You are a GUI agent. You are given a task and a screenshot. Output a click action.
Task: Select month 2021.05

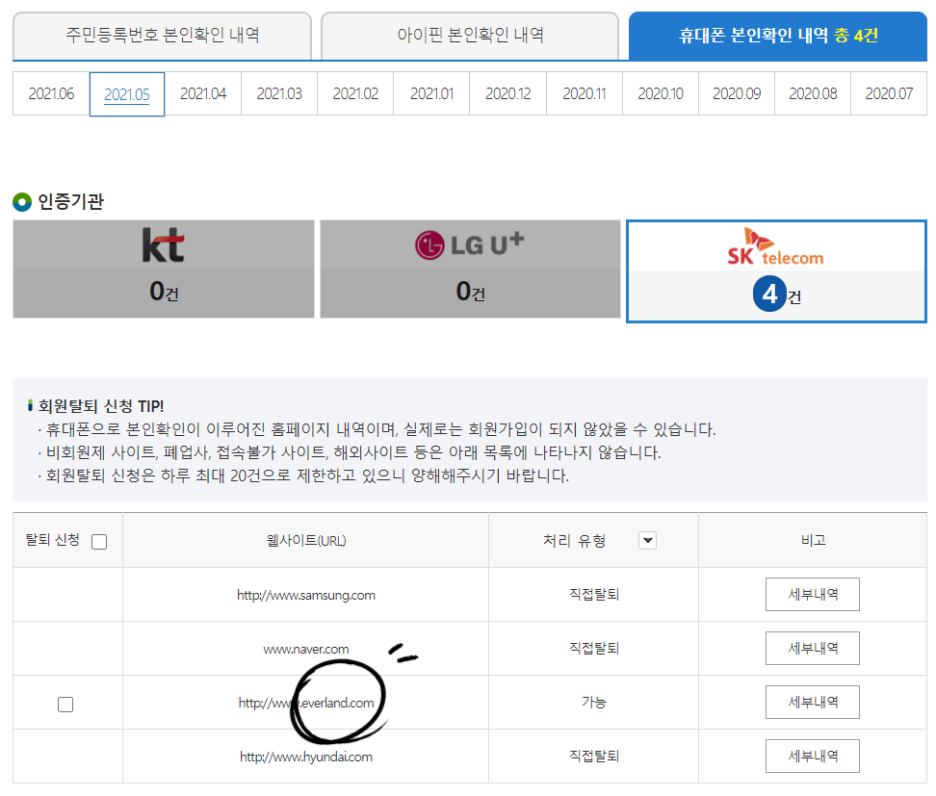(127, 94)
